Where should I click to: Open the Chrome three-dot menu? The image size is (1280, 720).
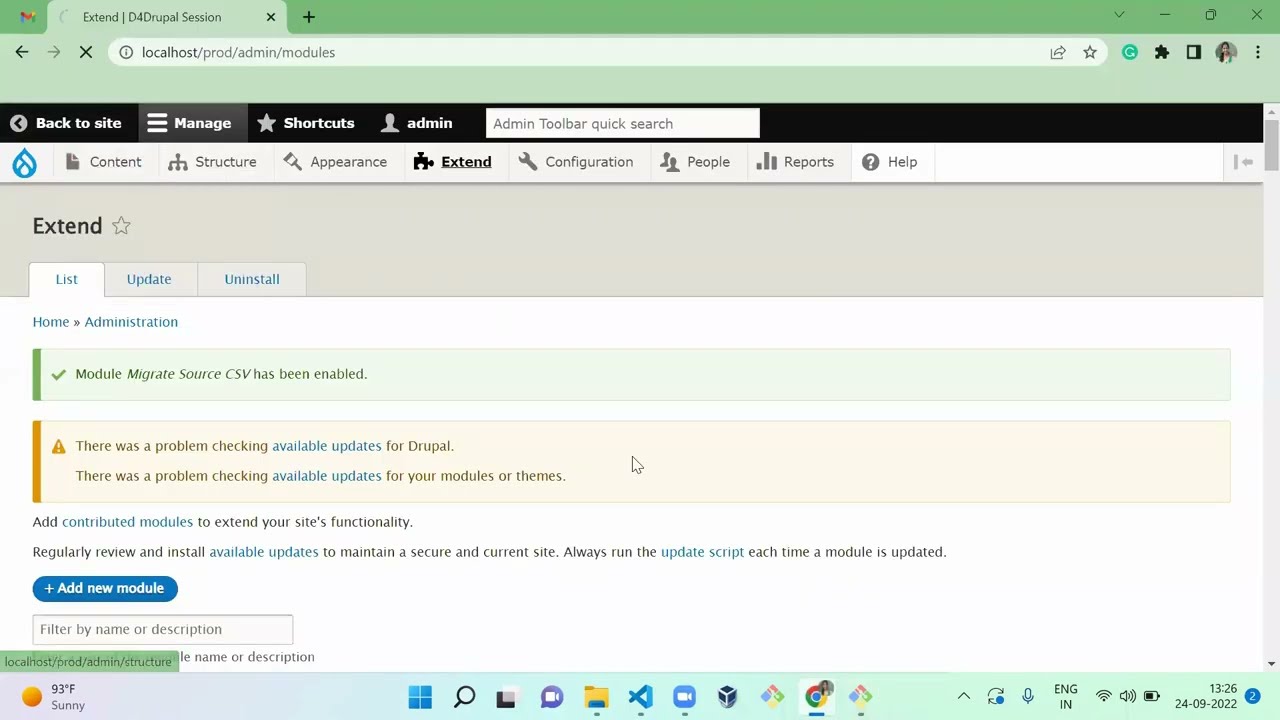pos(1258,52)
